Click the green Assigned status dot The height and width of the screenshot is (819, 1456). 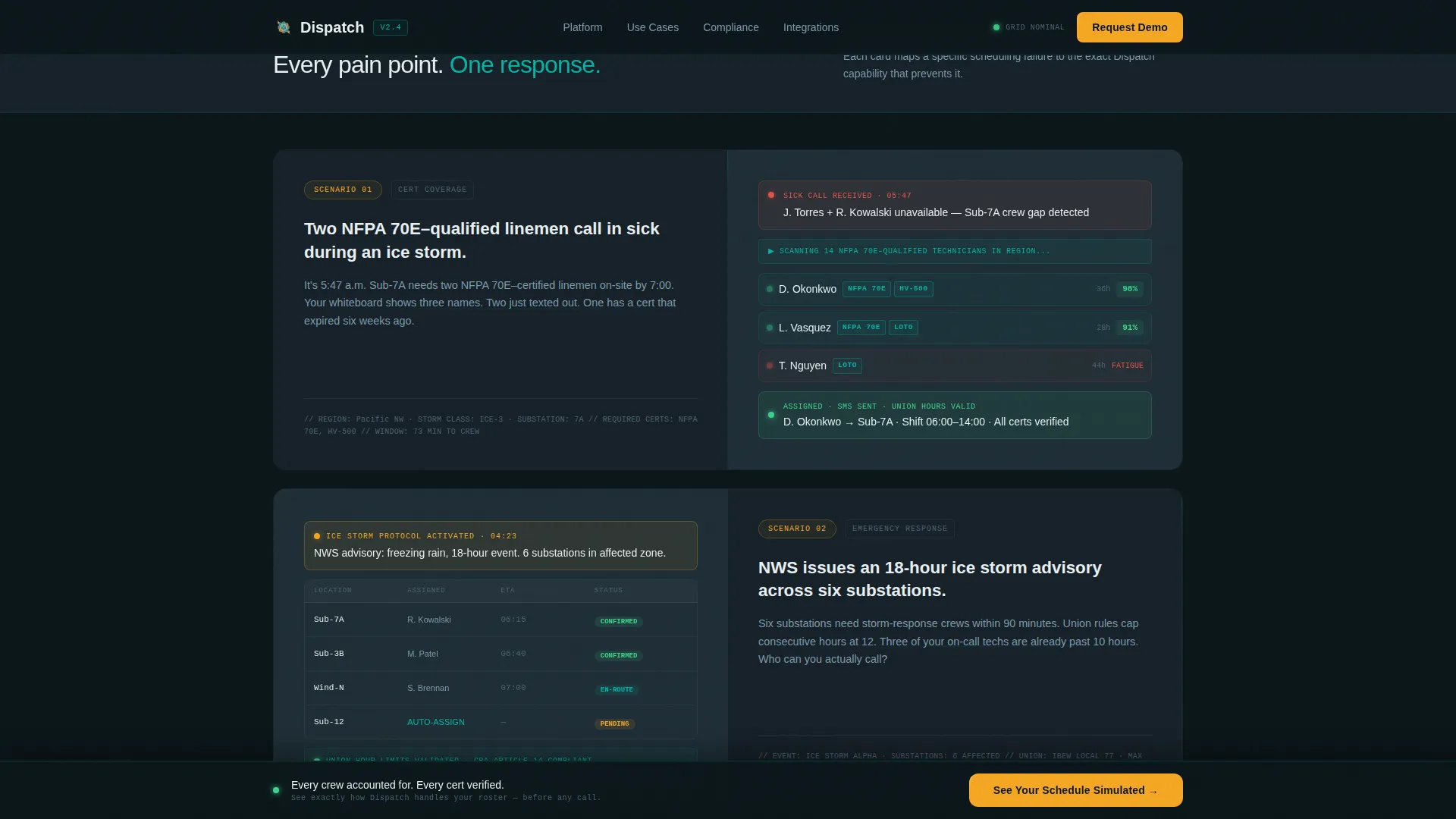click(x=771, y=415)
